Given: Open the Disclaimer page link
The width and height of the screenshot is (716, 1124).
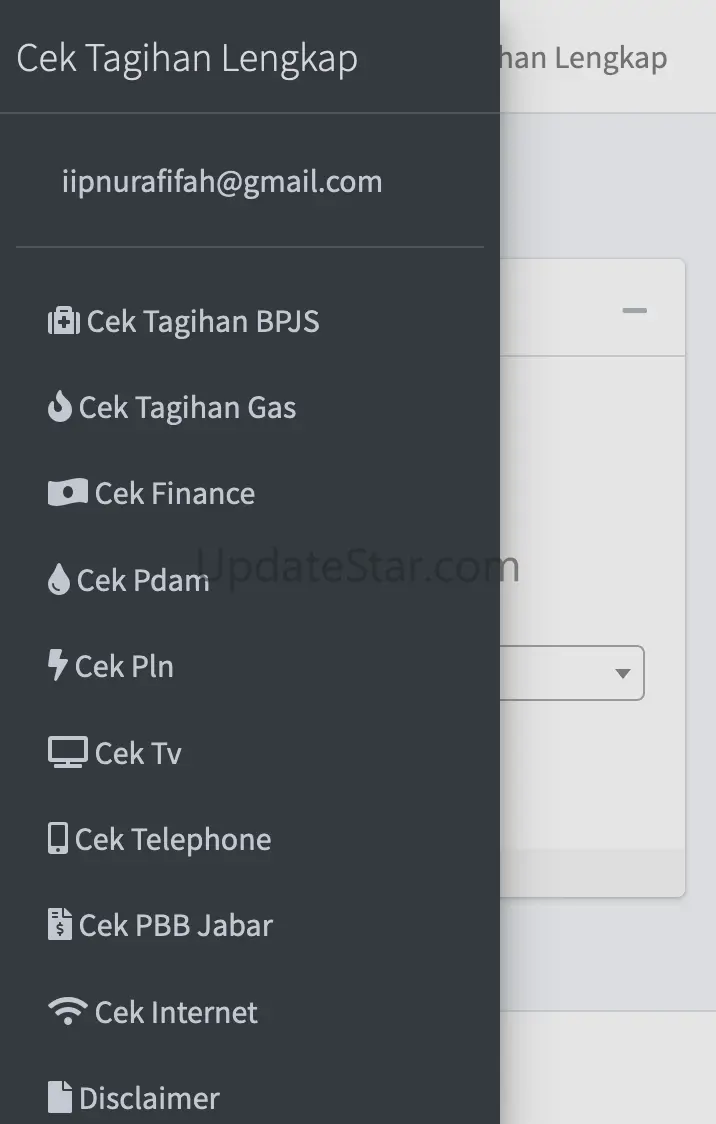Looking at the screenshot, I should (149, 1098).
